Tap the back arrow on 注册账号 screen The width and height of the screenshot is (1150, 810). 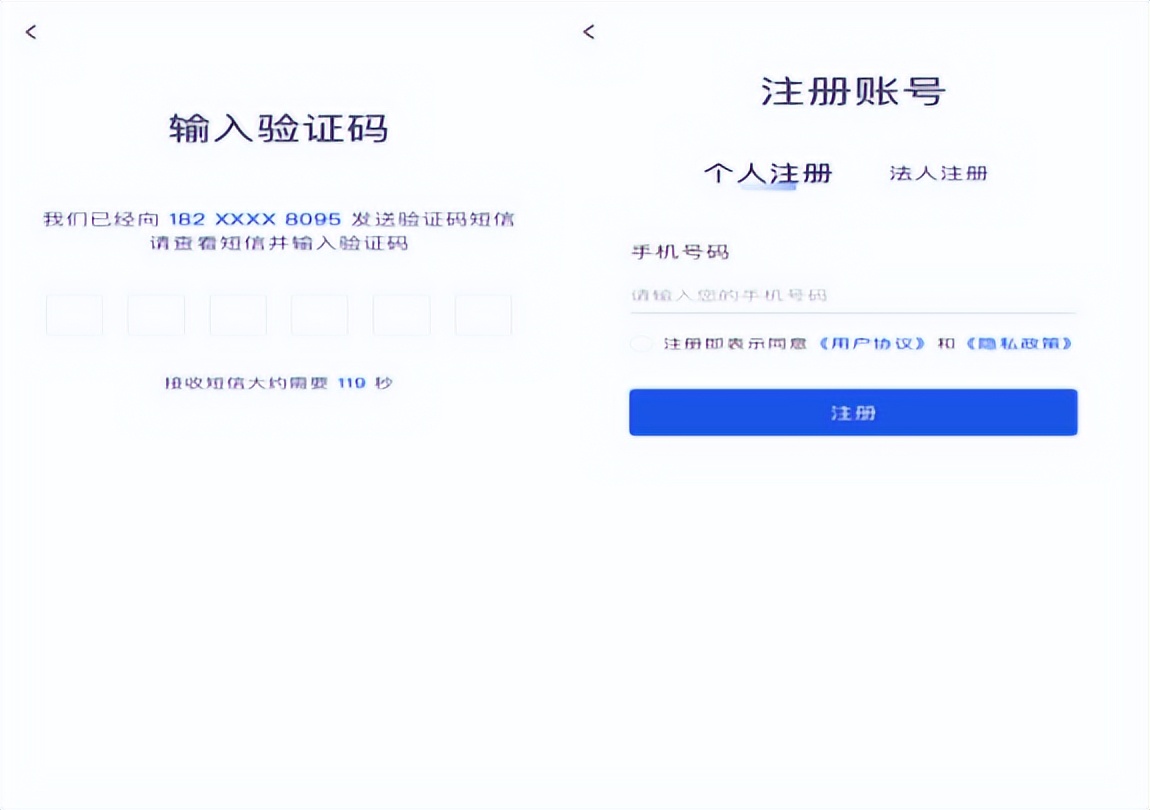coord(588,32)
